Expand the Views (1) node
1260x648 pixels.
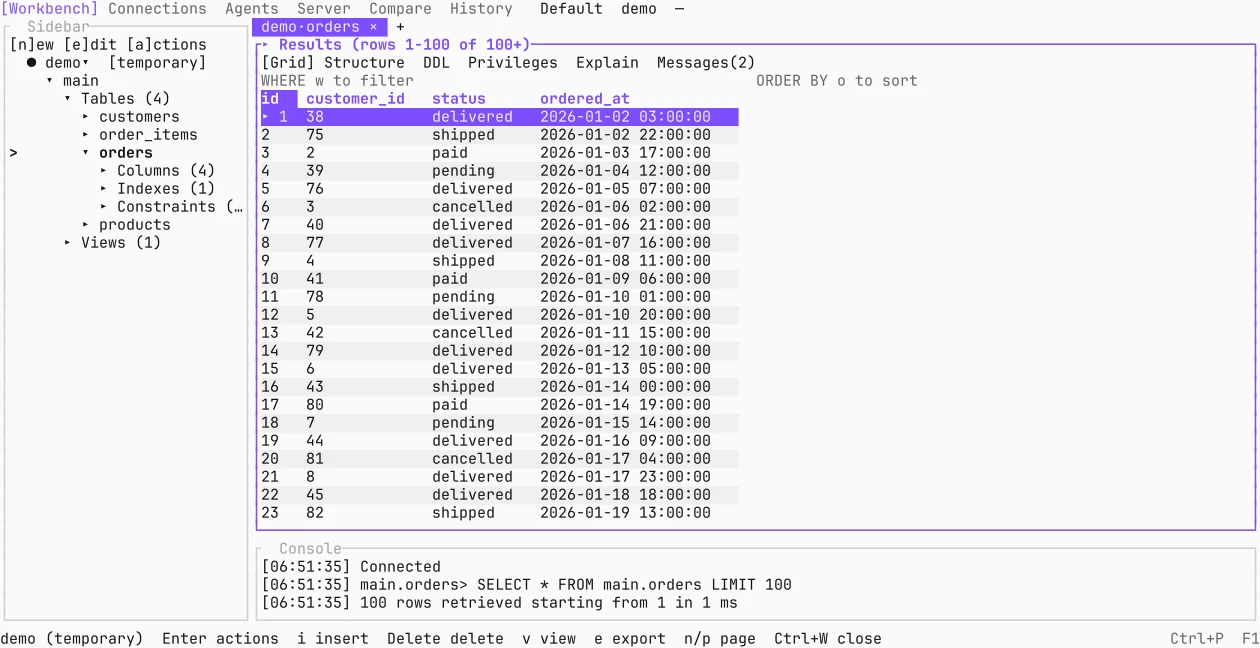pos(68,243)
